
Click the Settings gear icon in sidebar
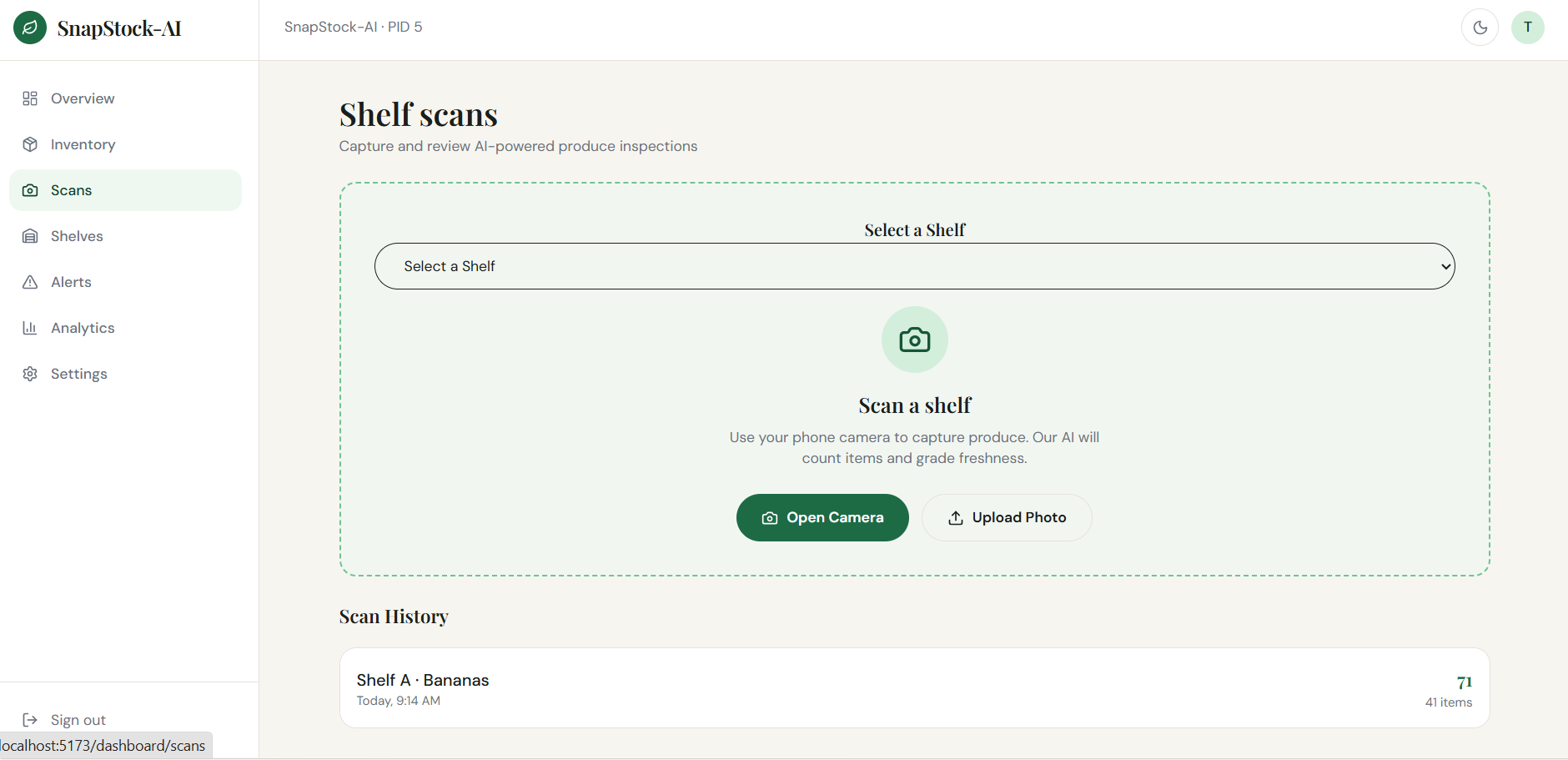tap(30, 374)
